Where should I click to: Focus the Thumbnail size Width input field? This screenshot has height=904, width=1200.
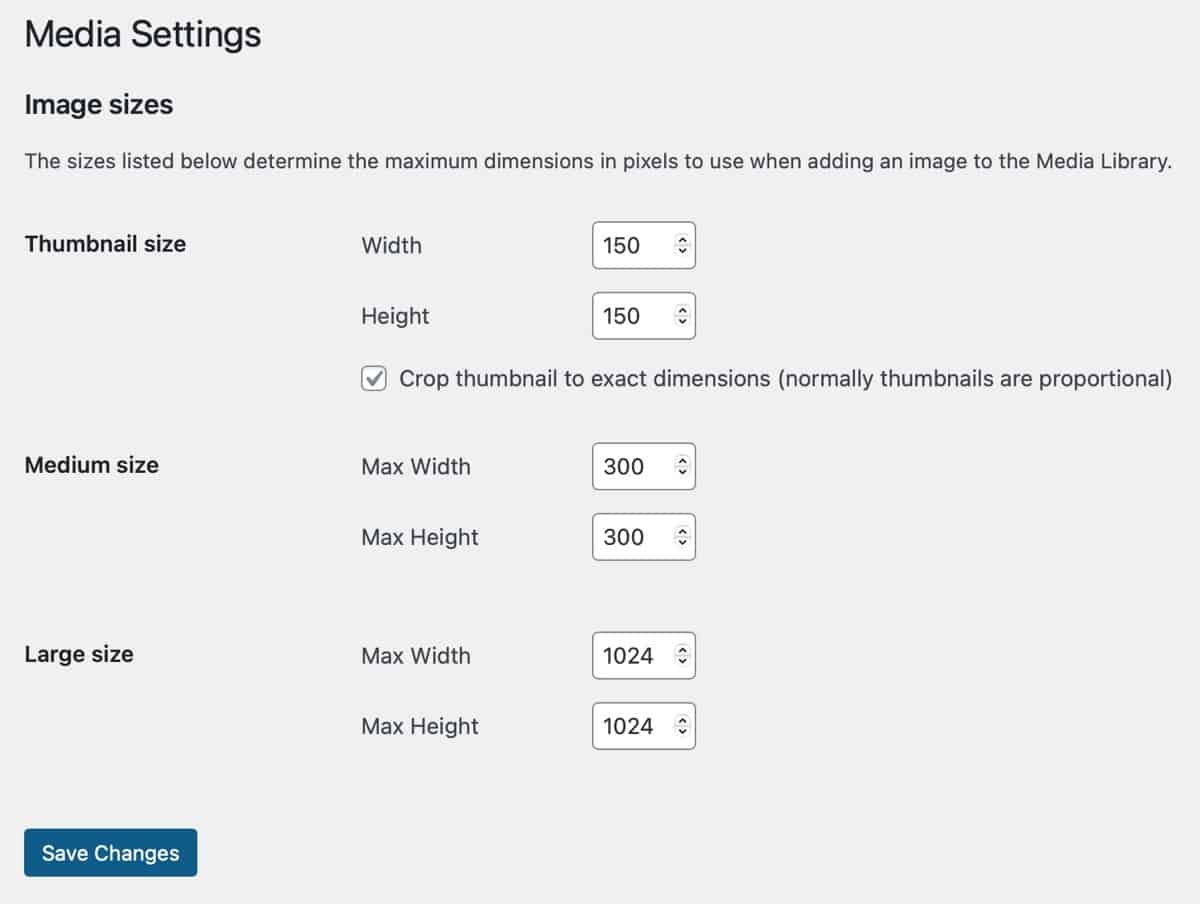(x=643, y=245)
